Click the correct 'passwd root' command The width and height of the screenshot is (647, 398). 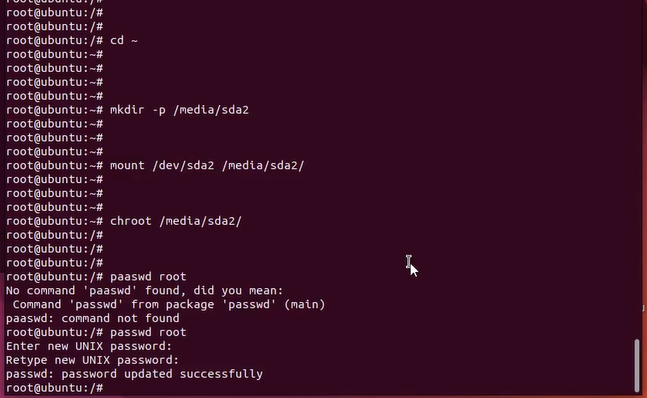148,332
